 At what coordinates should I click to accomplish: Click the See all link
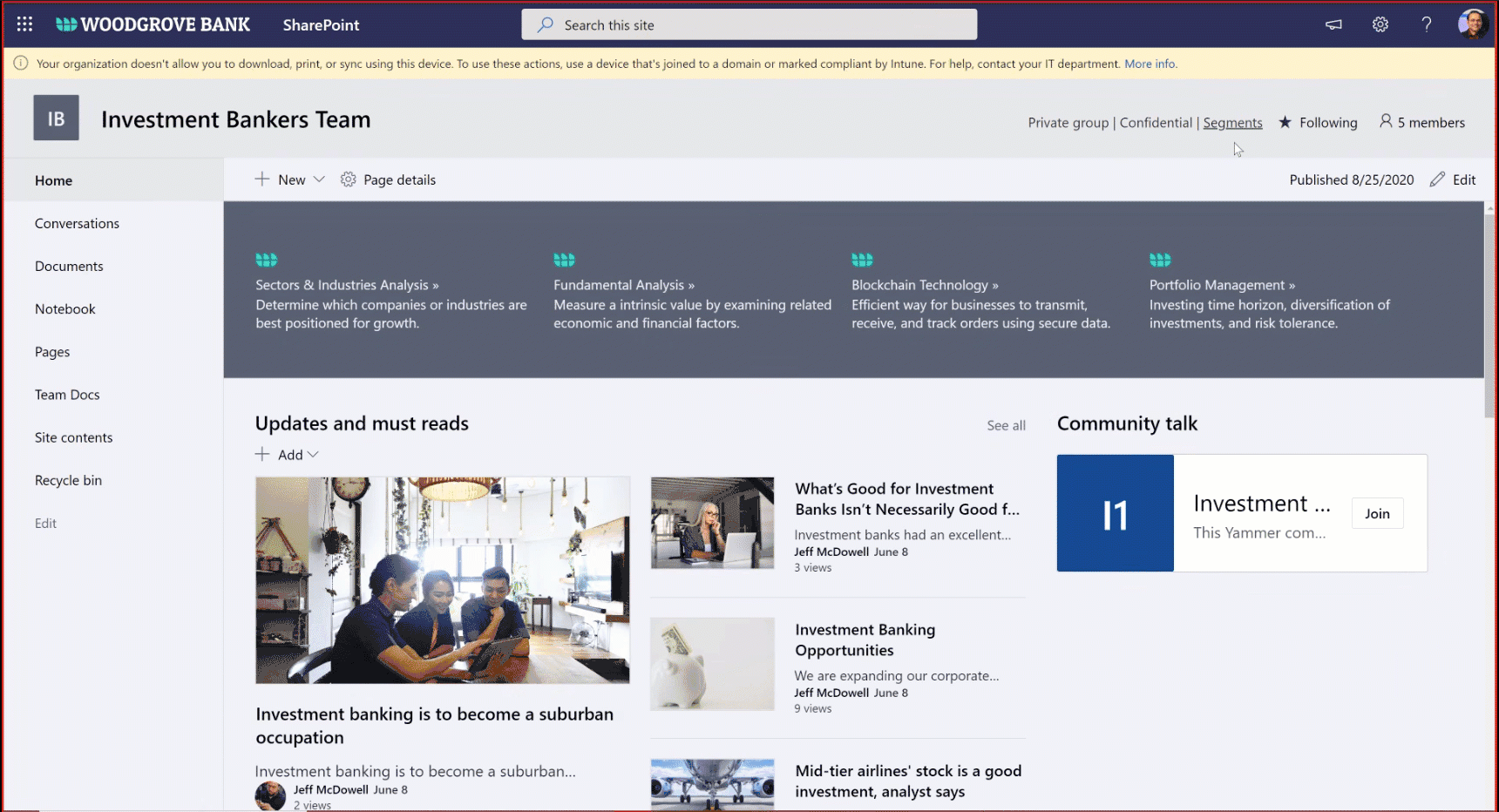pyautogui.click(x=1006, y=425)
